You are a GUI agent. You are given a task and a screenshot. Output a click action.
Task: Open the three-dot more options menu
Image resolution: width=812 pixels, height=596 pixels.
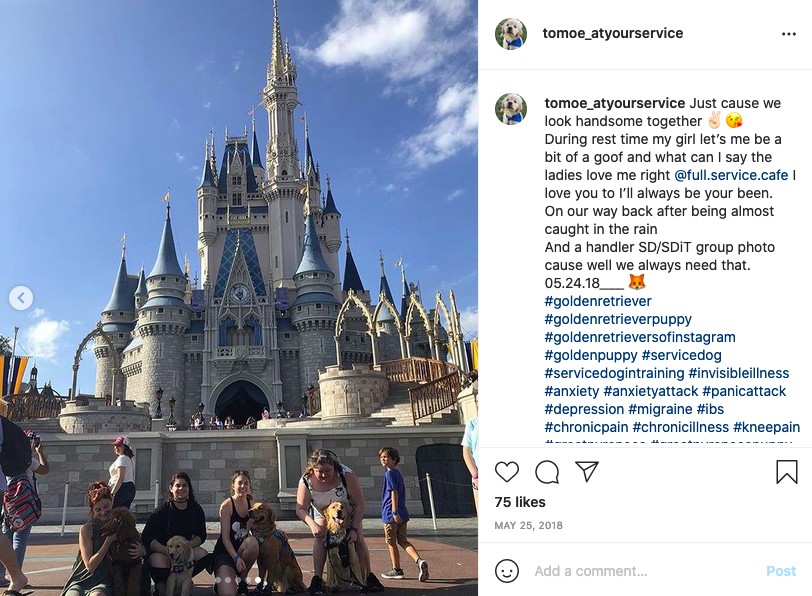pos(789,34)
